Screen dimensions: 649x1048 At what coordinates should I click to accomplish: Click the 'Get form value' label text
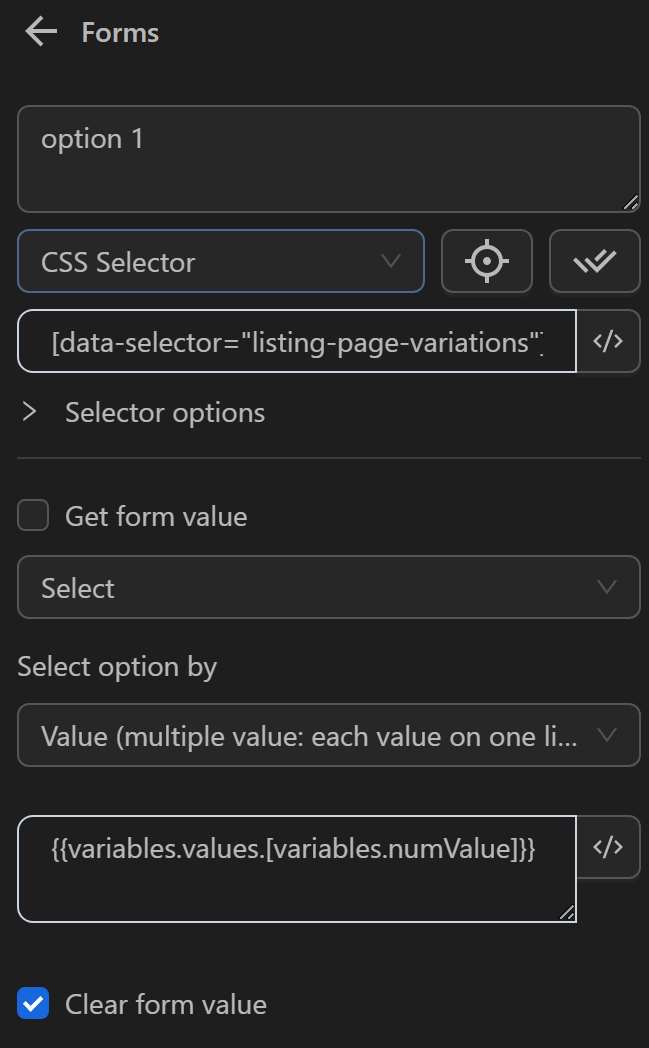coord(156,516)
